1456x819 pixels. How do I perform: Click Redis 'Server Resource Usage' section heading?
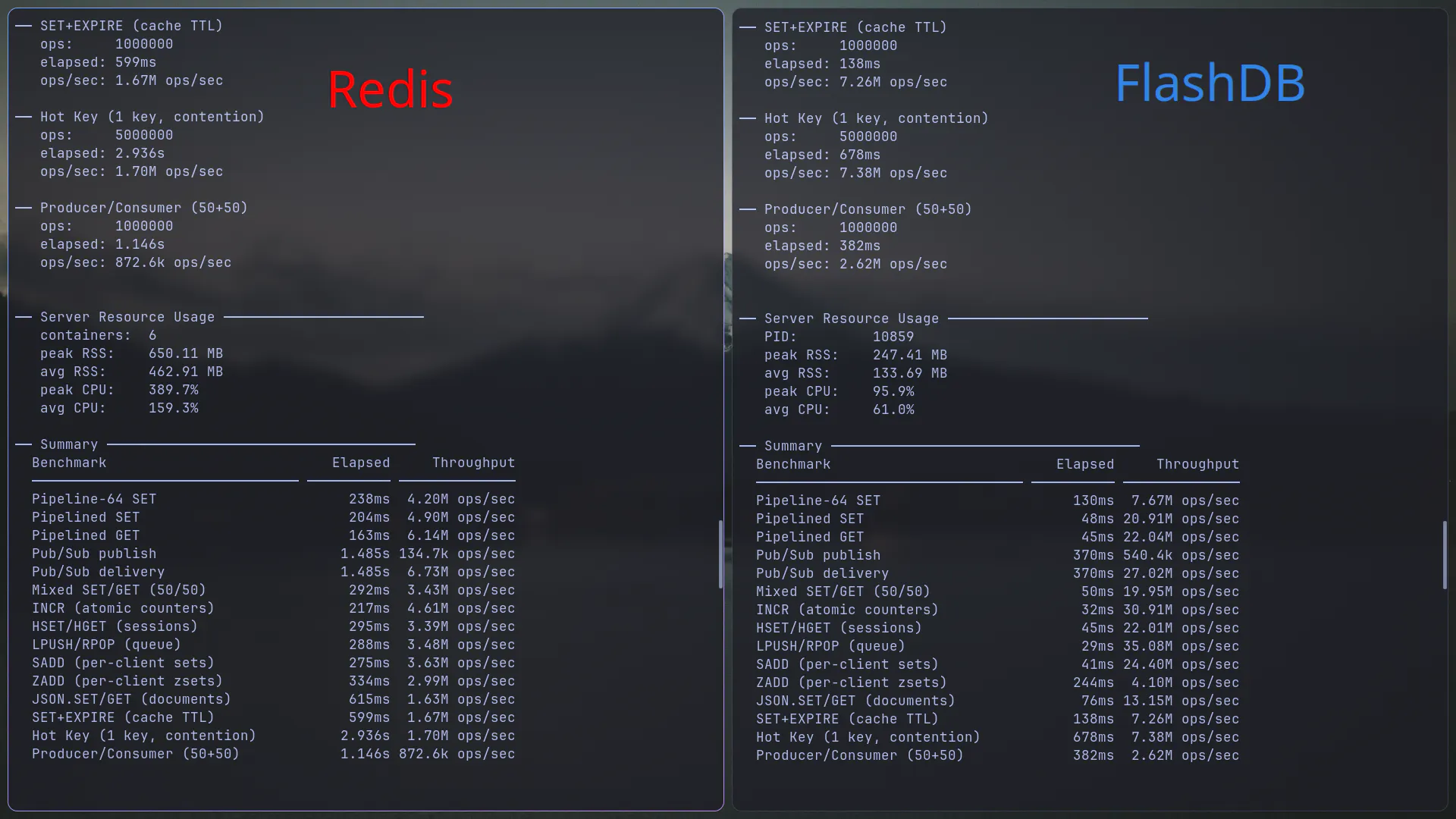[127, 317]
